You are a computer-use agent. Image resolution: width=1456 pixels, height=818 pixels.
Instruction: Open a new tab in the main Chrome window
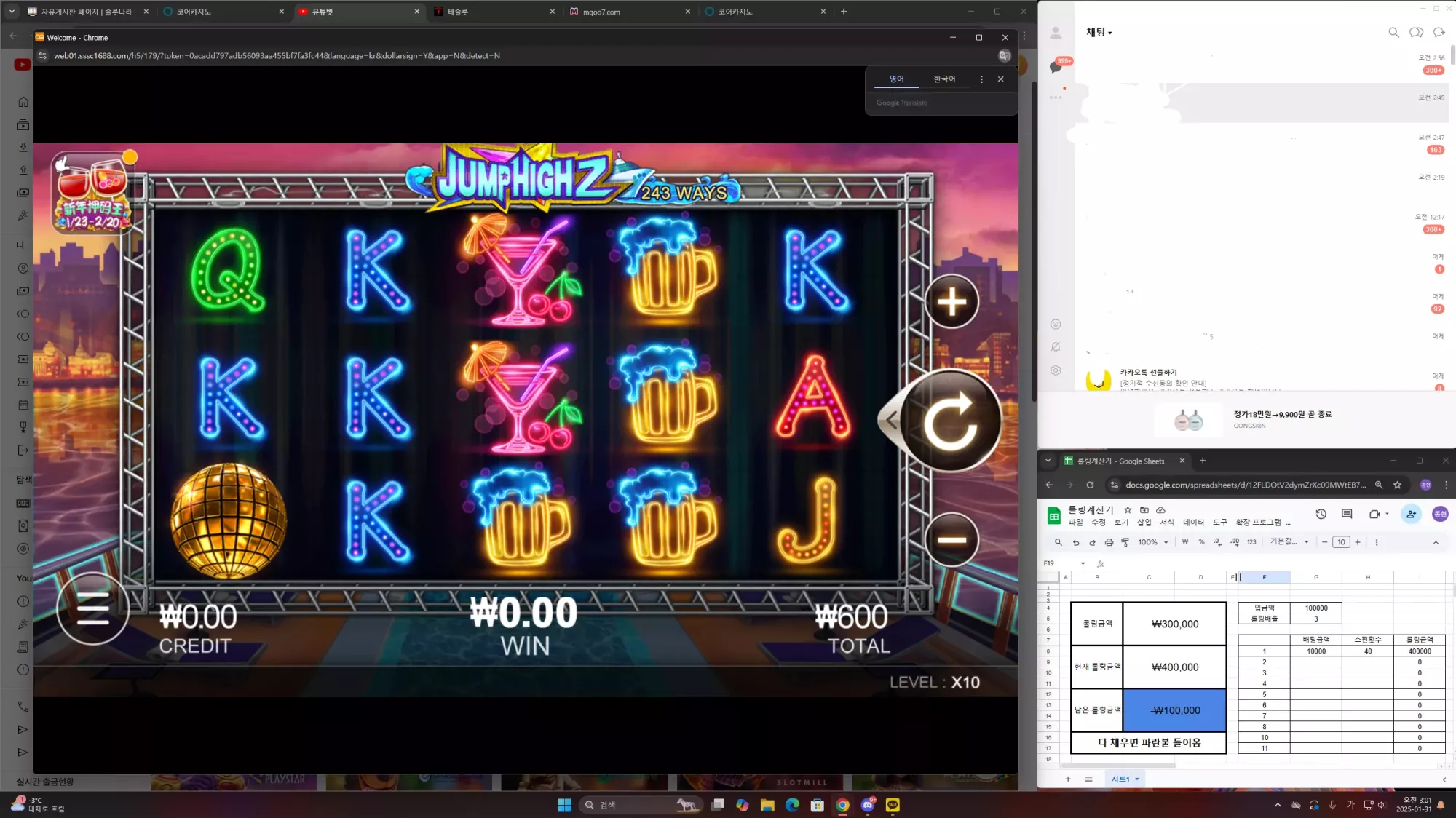click(844, 12)
